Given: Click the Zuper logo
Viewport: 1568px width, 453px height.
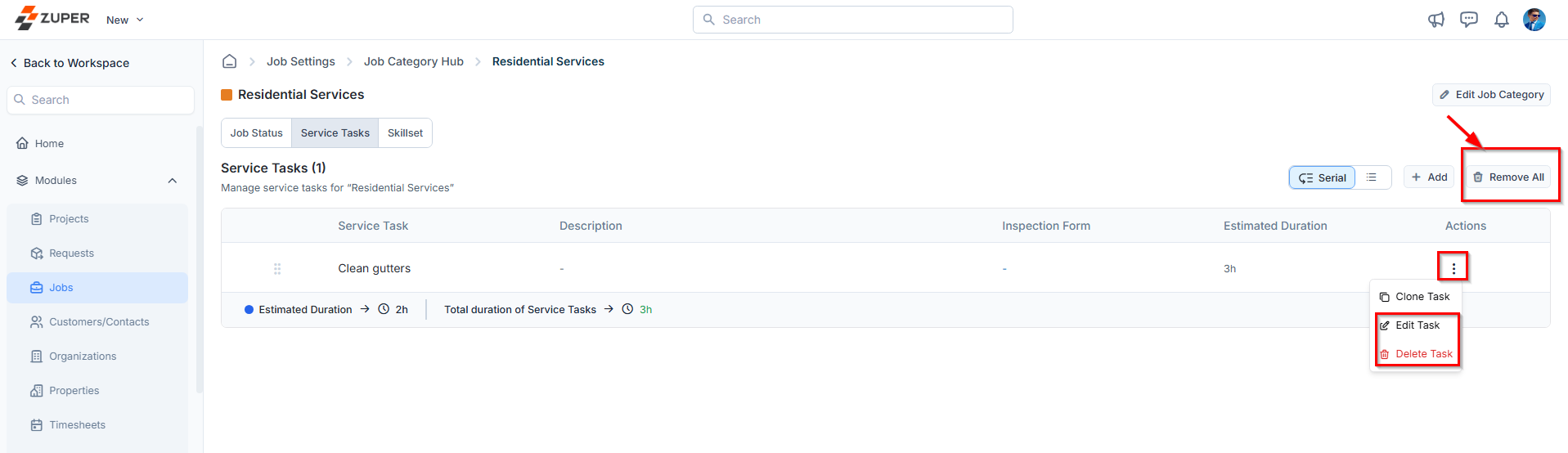Looking at the screenshot, I should (x=52, y=18).
